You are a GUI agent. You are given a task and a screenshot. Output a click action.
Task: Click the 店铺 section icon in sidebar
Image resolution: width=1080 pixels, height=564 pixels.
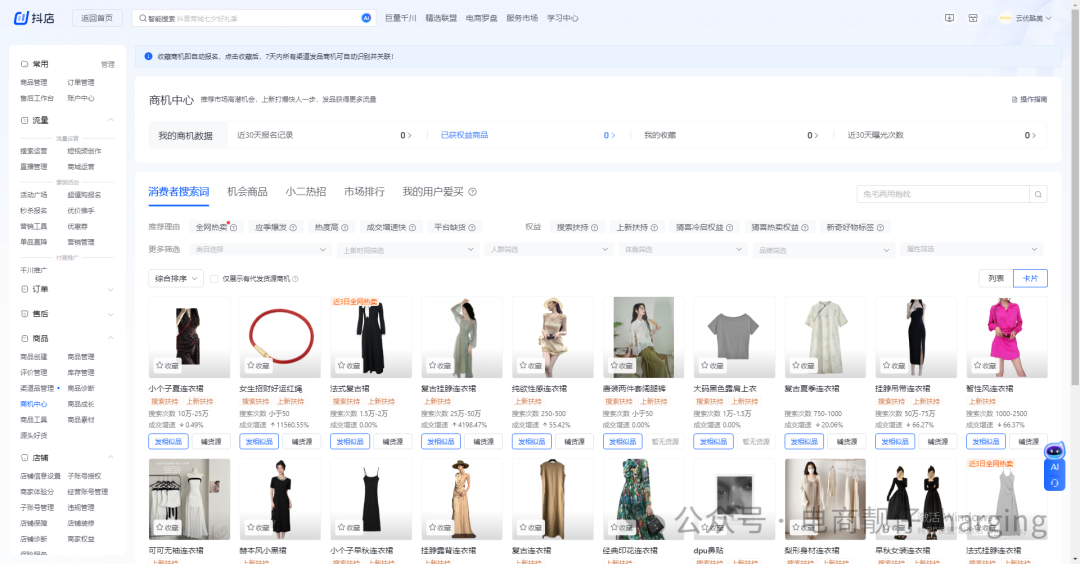click(x=25, y=458)
